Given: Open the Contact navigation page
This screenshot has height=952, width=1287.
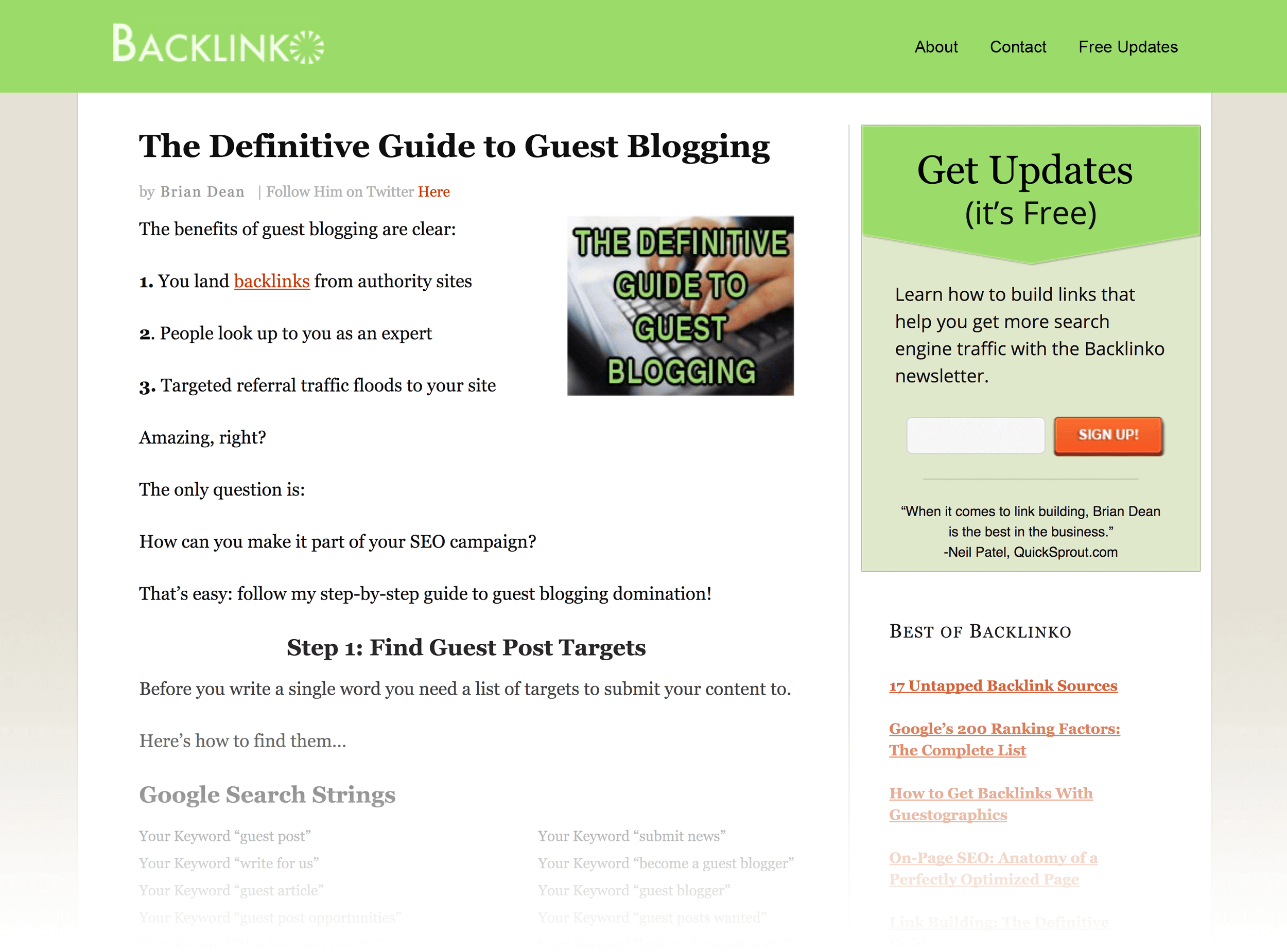Looking at the screenshot, I should [x=1018, y=46].
